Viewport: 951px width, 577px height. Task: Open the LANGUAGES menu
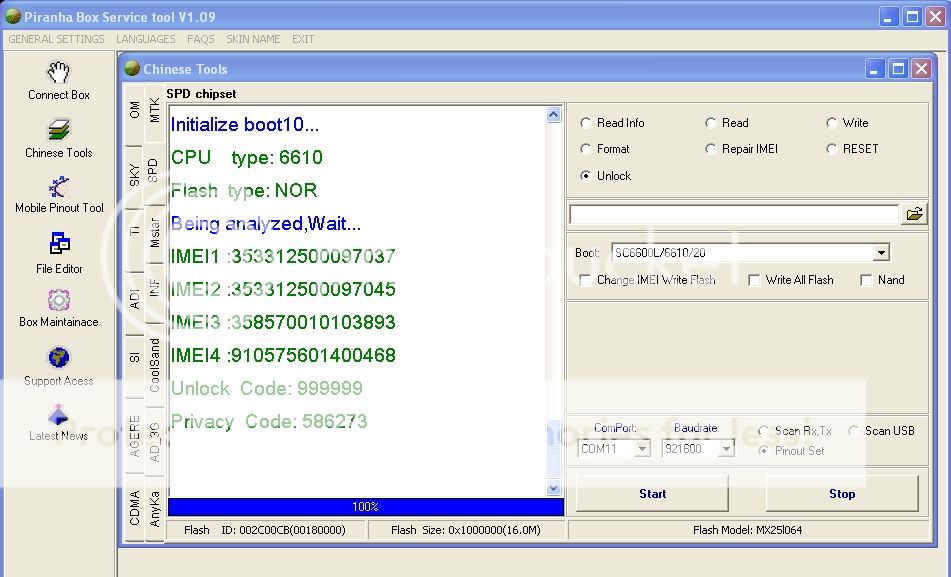(x=146, y=39)
